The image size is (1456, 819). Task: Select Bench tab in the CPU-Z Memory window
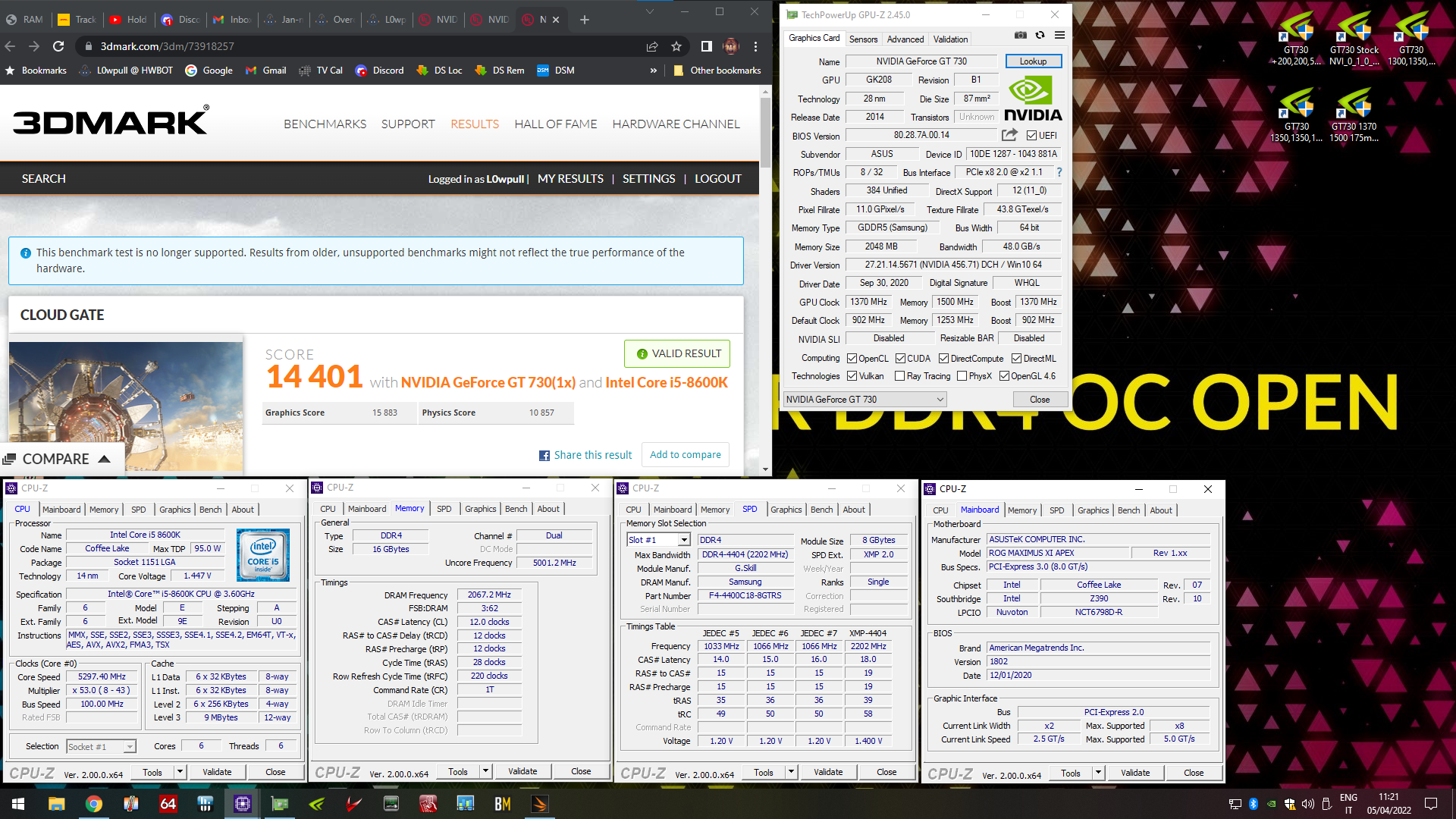[x=516, y=509]
